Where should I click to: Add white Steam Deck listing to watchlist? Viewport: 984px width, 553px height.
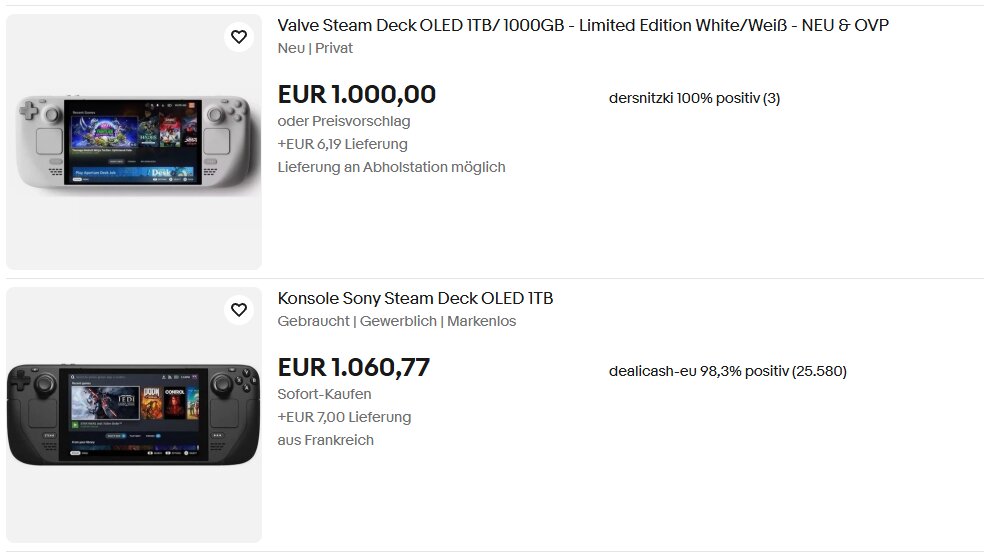[238, 37]
